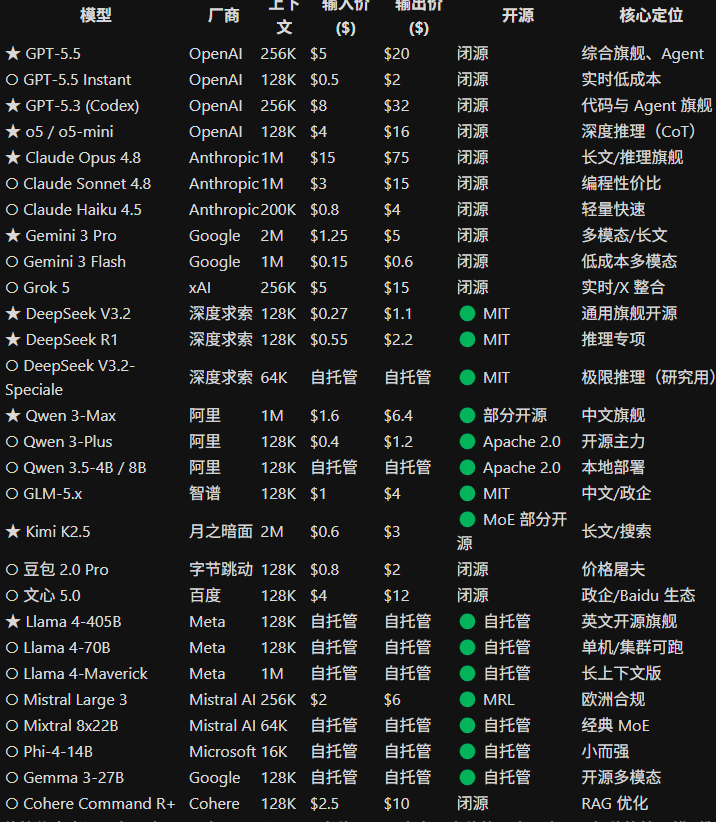Click the 字节跳动 vendor cell
The image size is (716, 822).
pos(221,570)
